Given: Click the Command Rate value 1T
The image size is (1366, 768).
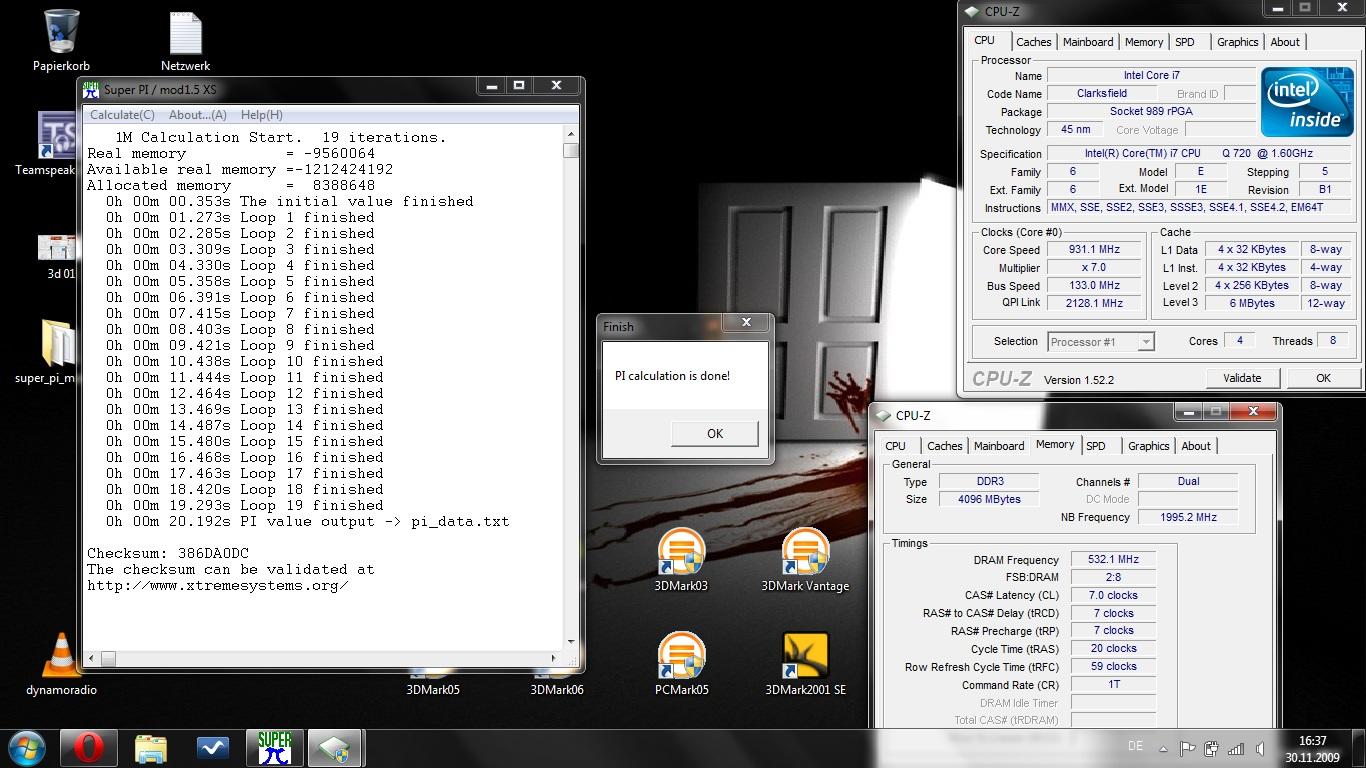Looking at the screenshot, I should click(1113, 685).
